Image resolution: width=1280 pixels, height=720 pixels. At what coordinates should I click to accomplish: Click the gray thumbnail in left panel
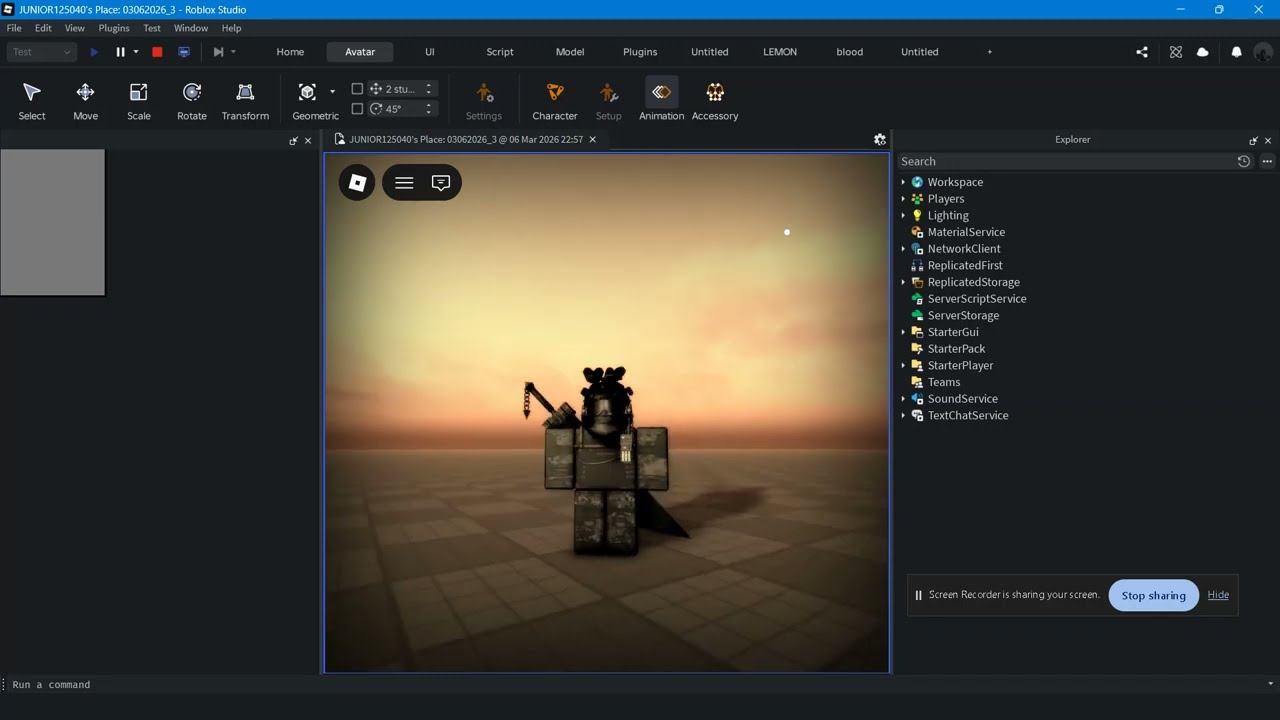[x=52, y=222]
